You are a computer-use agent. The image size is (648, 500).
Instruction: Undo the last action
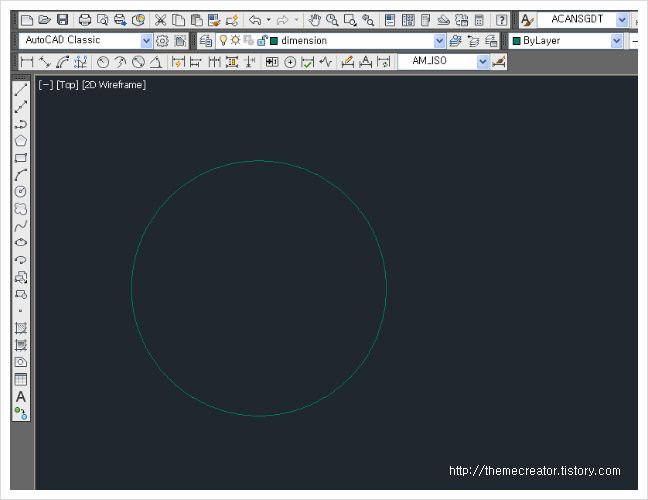[x=255, y=20]
